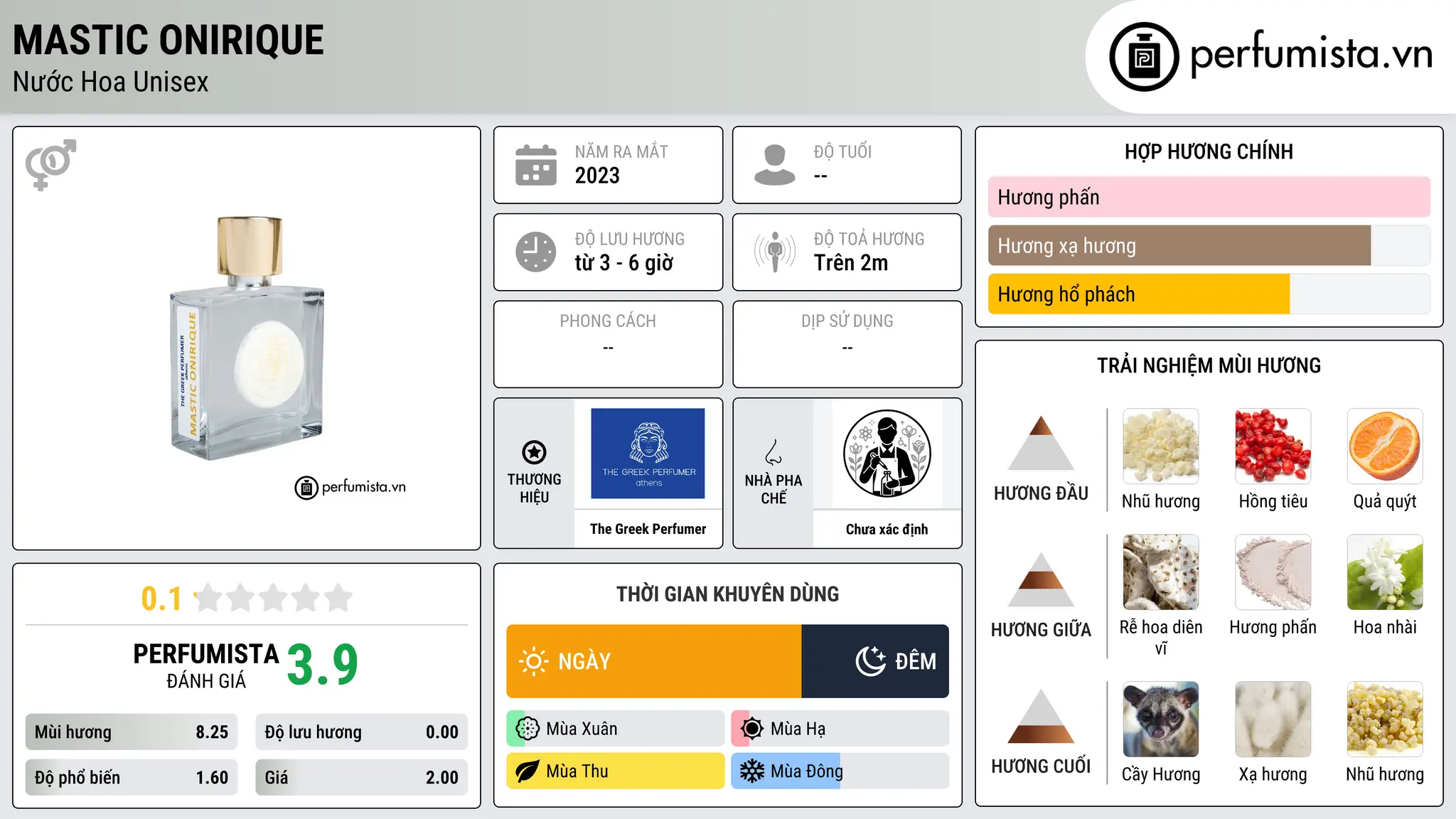
Task: Click the perfumista.vn site name in header
Action: click(x=1311, y=54)
